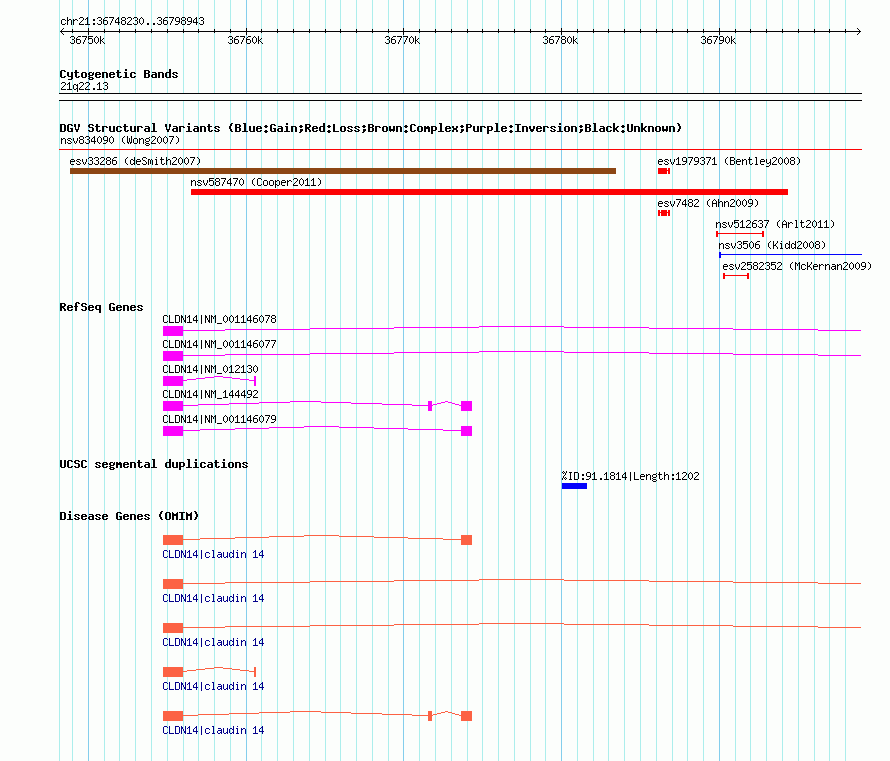Select the thick red nsv587470 loss bar

489,192
